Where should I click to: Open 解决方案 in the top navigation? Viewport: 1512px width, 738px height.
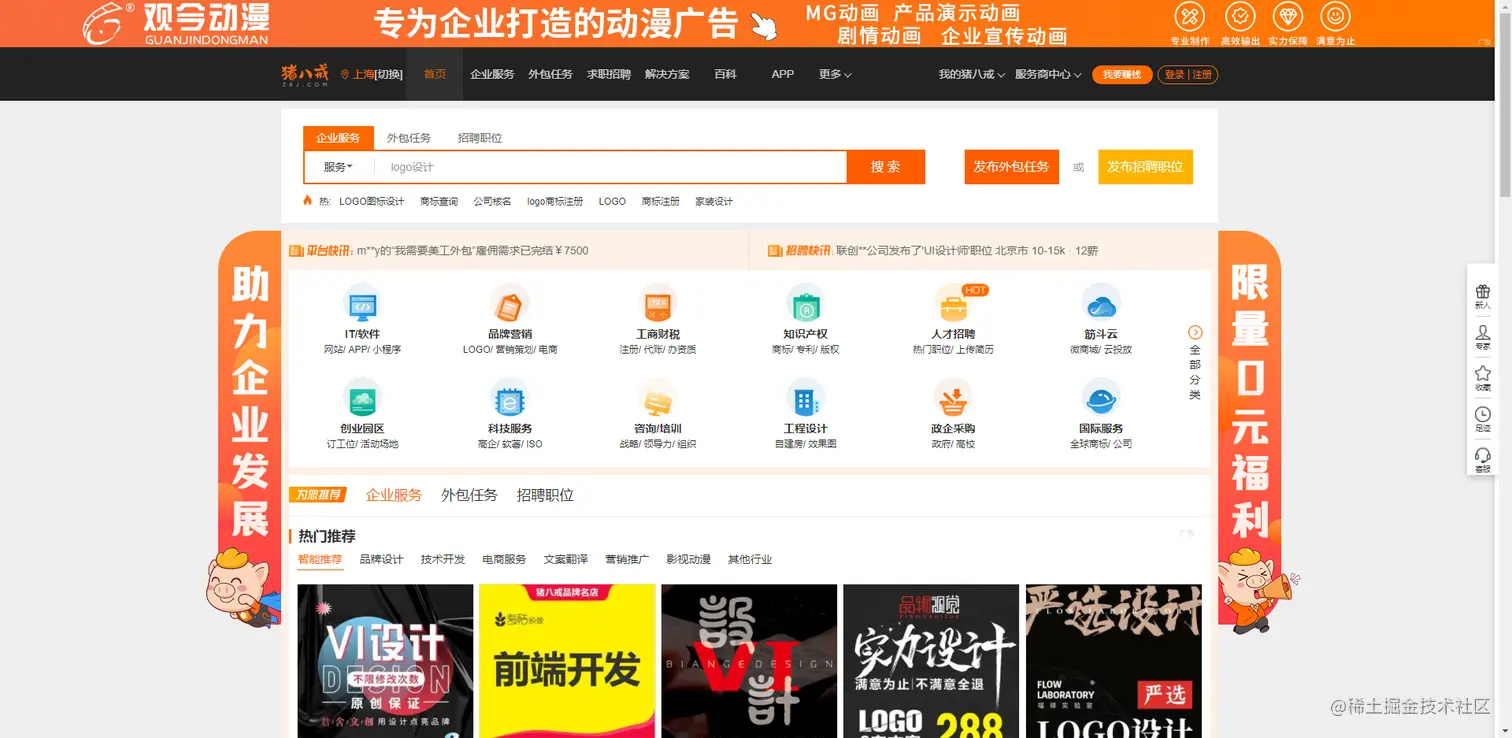[667, 75]
